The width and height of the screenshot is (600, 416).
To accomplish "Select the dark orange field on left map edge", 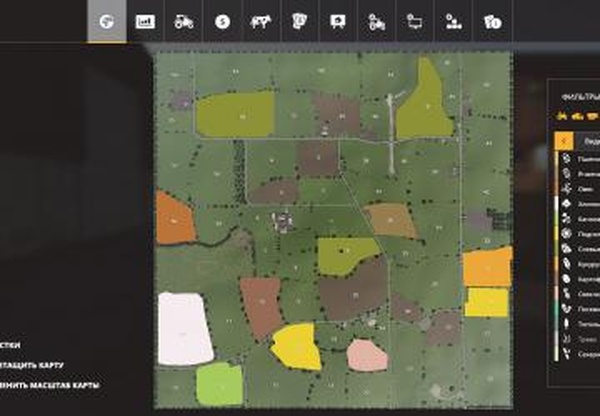I will click(x=174, y=218).
